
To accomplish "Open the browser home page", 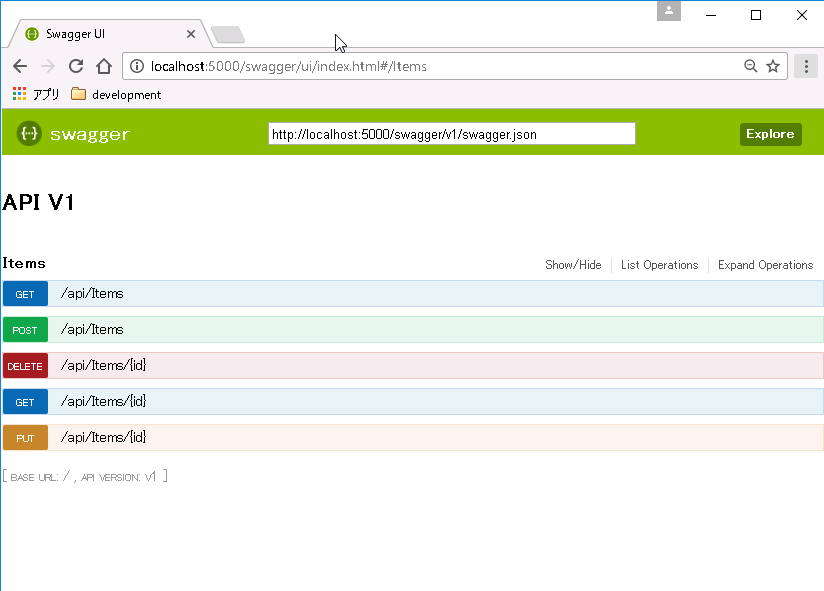I will tap(104, 66).
